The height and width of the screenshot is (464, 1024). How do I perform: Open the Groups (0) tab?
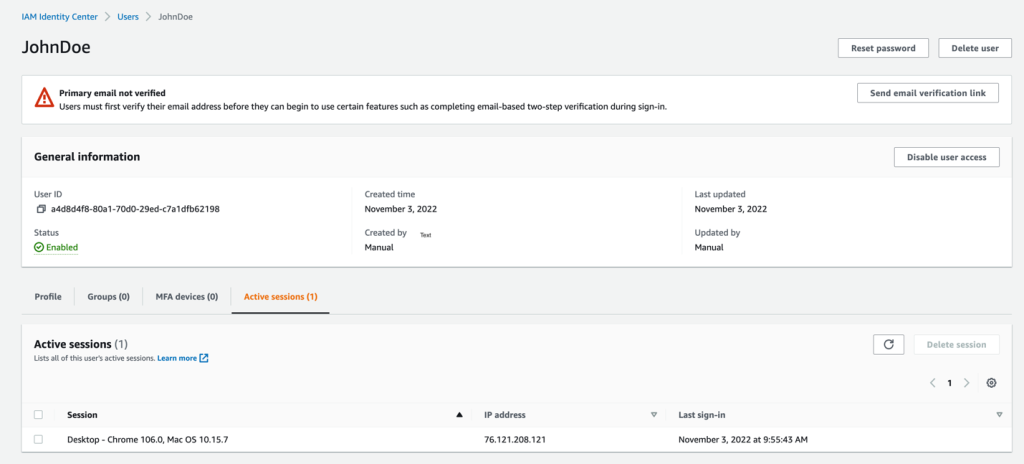click(108, 297)
